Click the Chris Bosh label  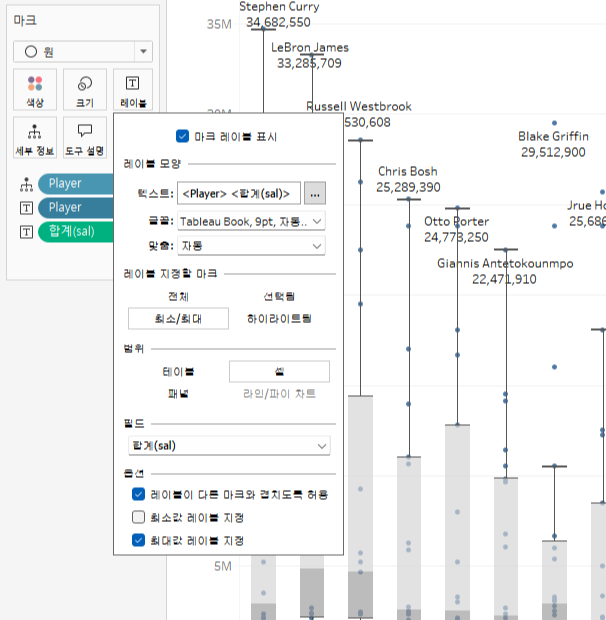pyautogui.click(x=408, y=171)
